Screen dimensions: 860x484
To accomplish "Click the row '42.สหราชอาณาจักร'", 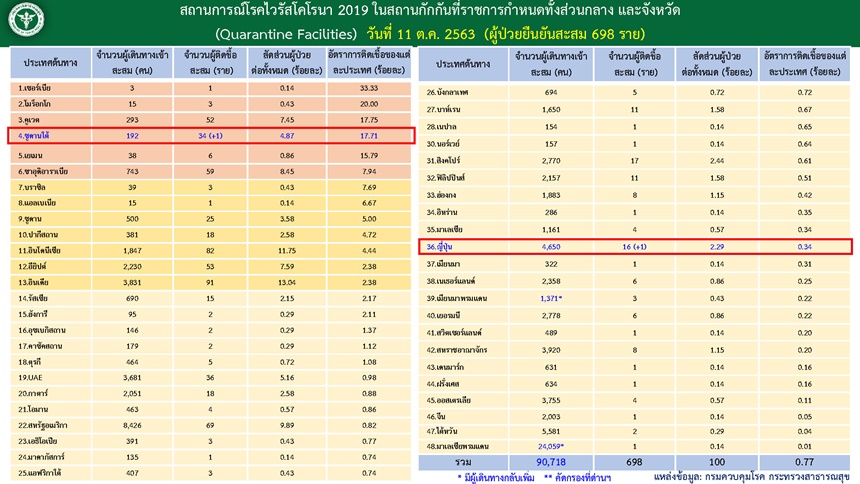I will (634, 350).
